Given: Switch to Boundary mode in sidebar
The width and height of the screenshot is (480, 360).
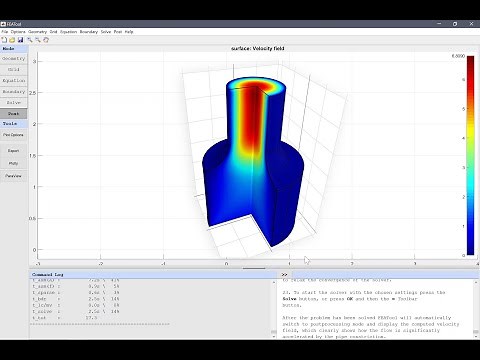Looking at the screenshot, I should pos(14,92).
